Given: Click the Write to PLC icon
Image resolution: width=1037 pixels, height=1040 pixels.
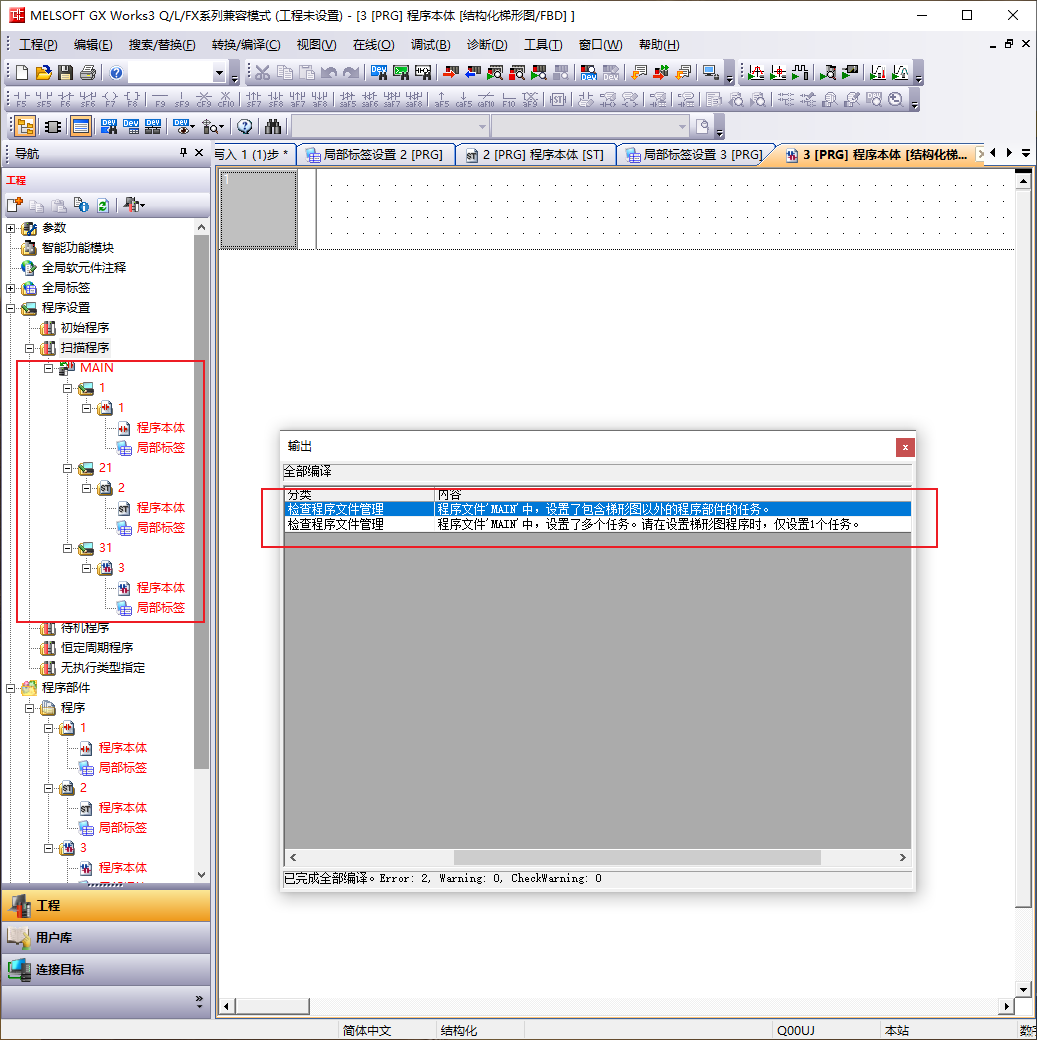Looking at the screenshot, I should point(450,73).
